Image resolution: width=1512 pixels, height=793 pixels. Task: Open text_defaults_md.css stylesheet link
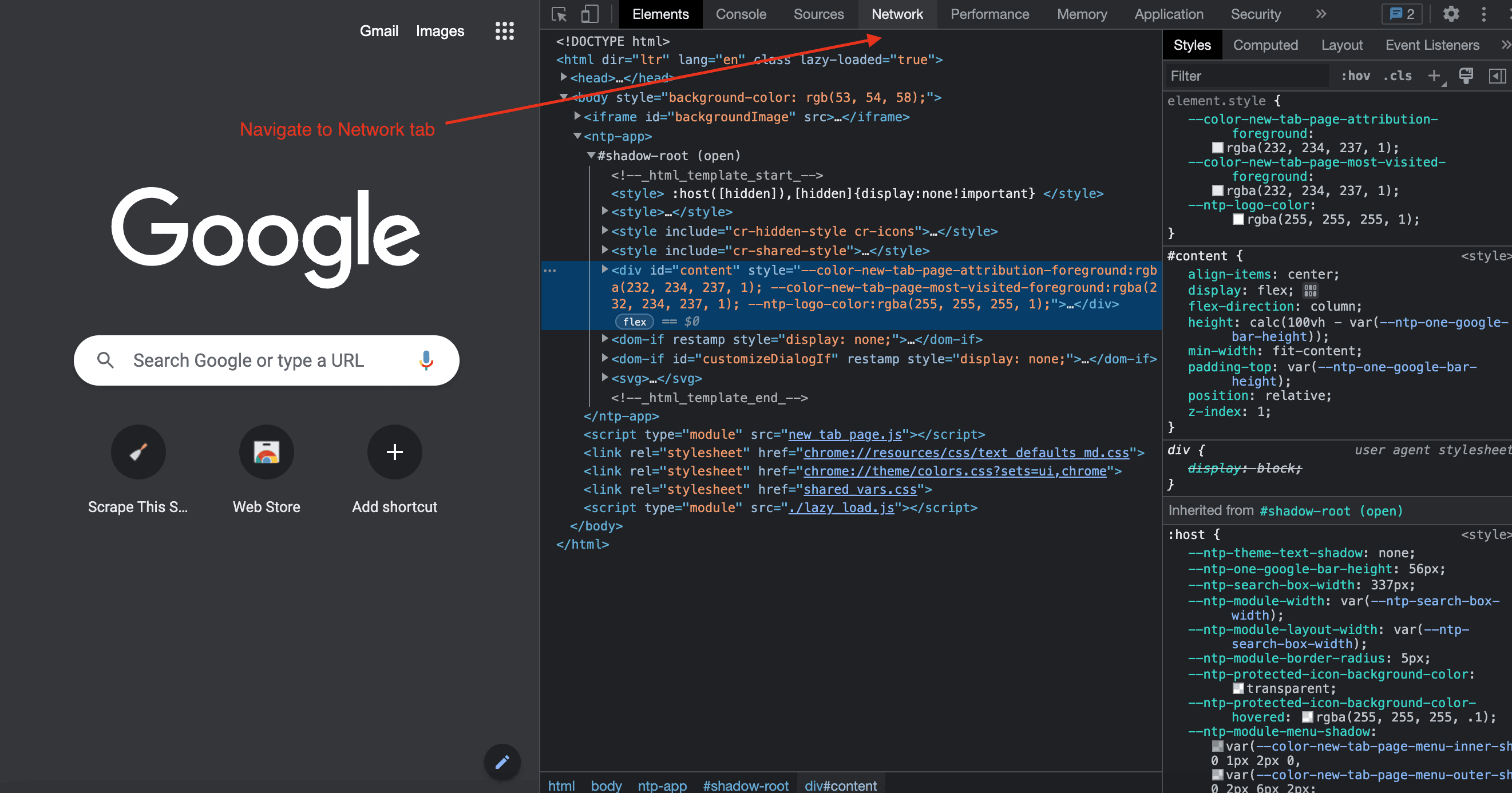tap(966, 453)
